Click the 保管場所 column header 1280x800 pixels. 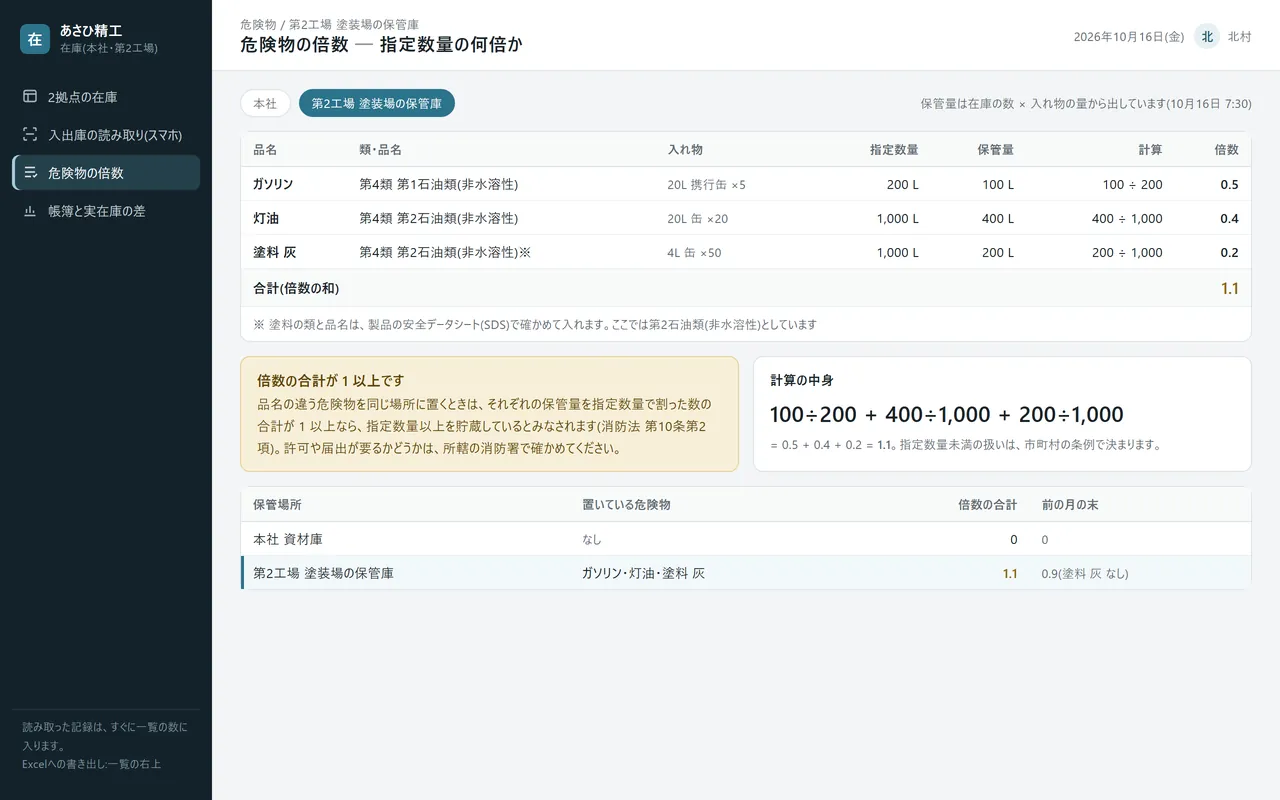277,505
